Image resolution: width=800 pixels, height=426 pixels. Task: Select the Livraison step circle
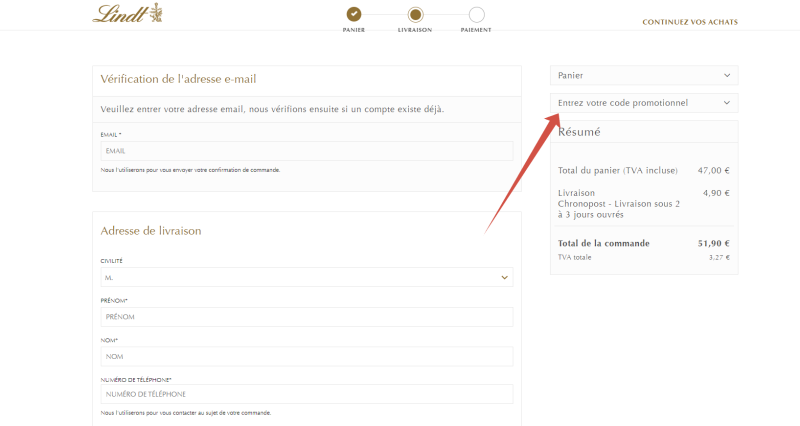415,14
